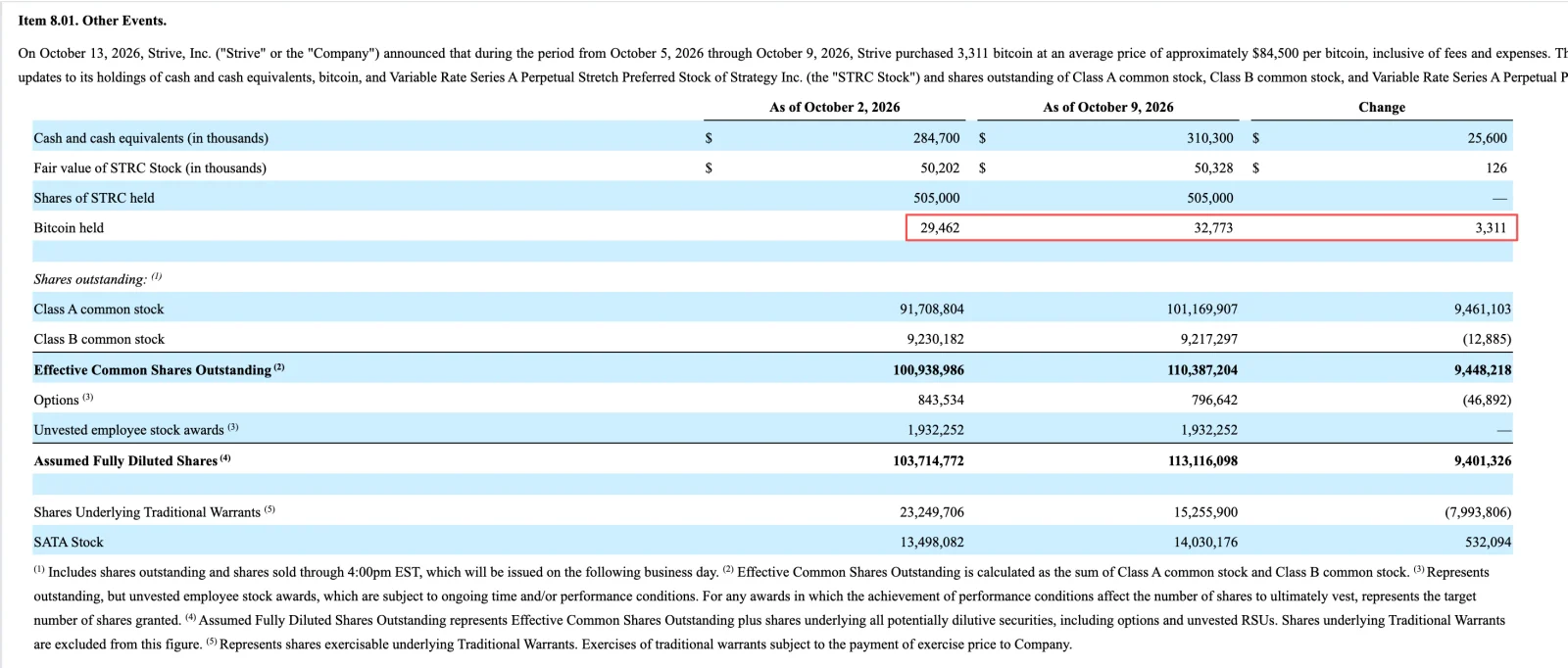Screen dimensions: 1568x668
Task: Click the STRC change value 126
Action: pyautogui.click(x=1496, y=167)
